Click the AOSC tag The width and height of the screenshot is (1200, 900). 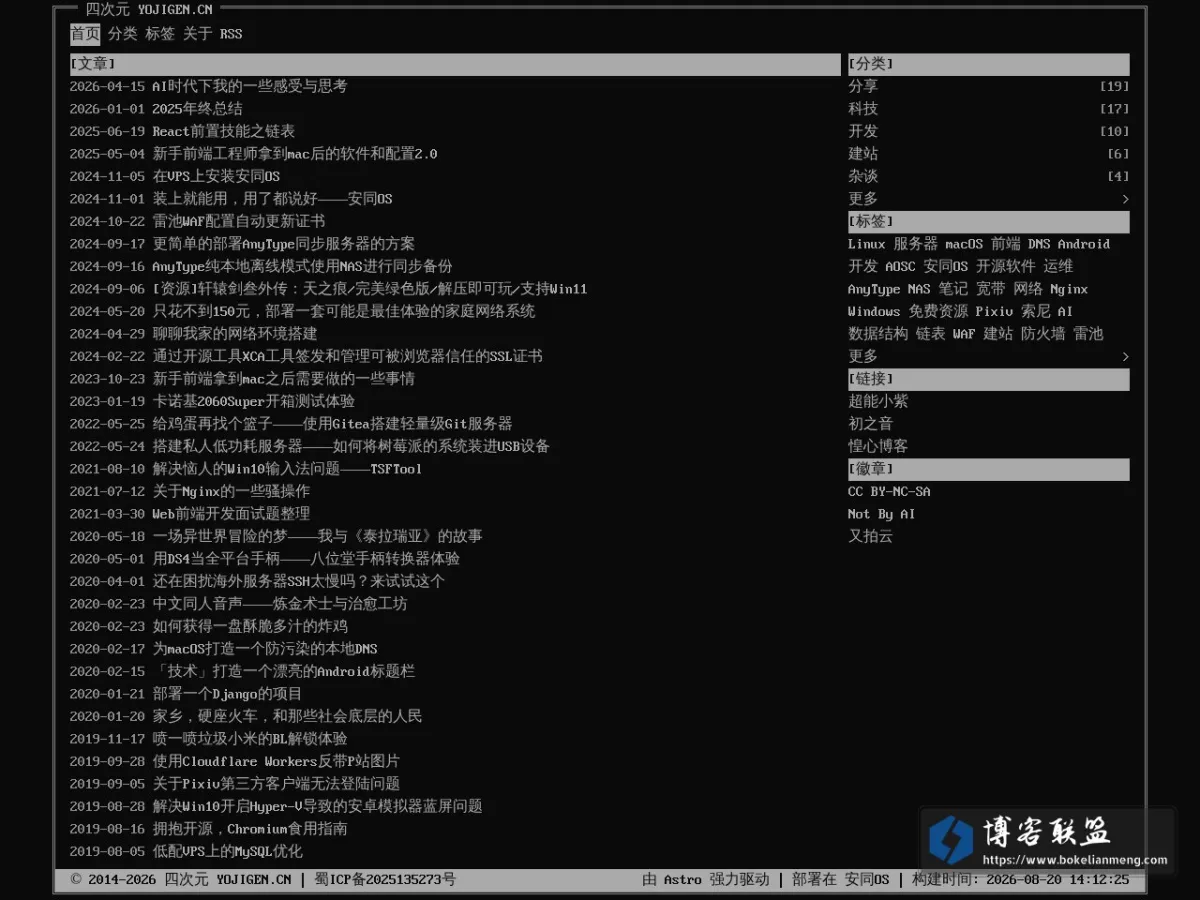pos(900,266)
